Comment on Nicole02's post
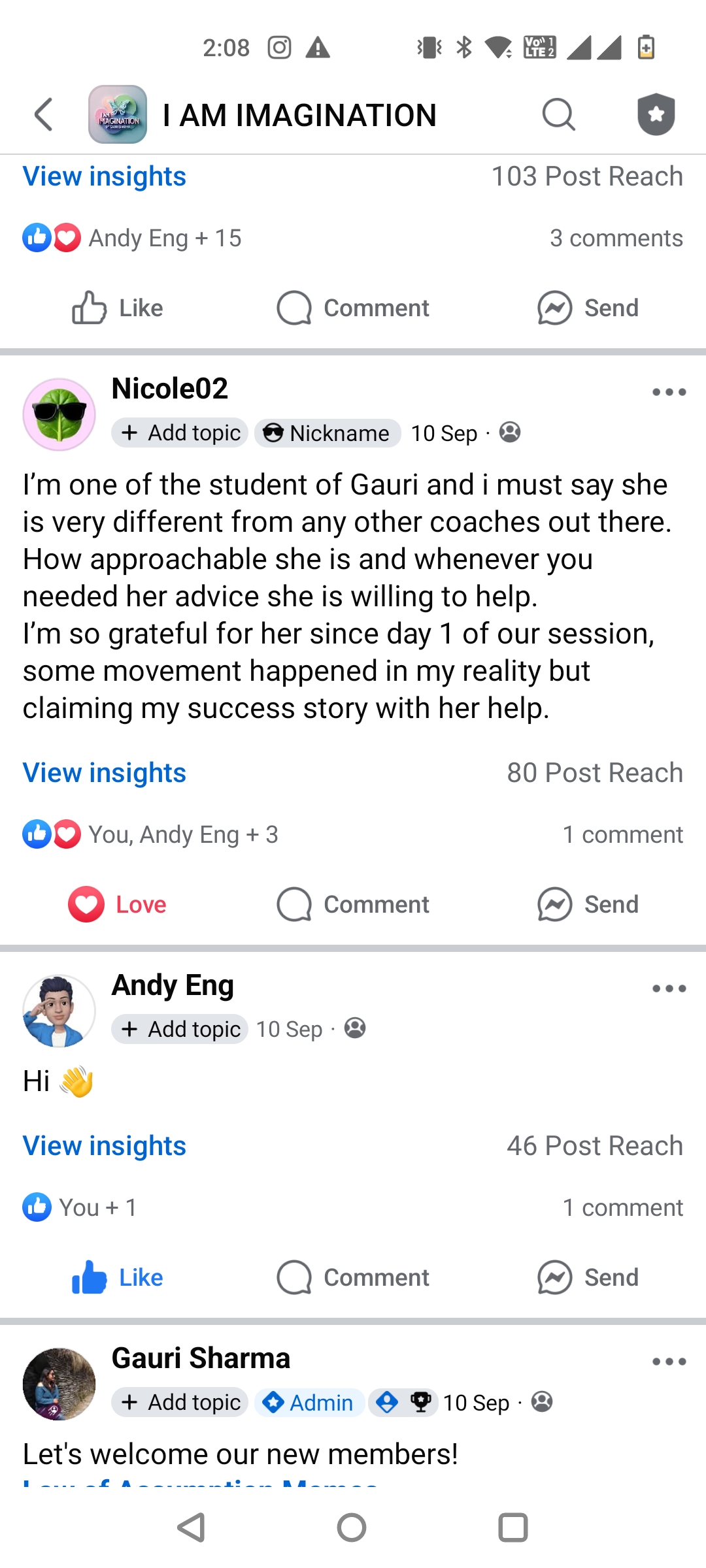Screen dimensions: 706x1568 [353, 904]
